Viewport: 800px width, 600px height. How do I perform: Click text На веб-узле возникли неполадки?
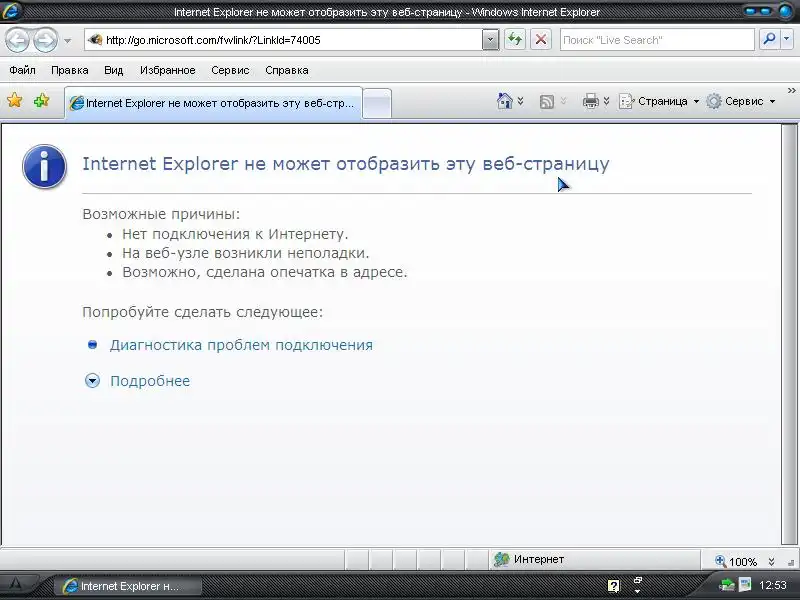coord(245,253)
